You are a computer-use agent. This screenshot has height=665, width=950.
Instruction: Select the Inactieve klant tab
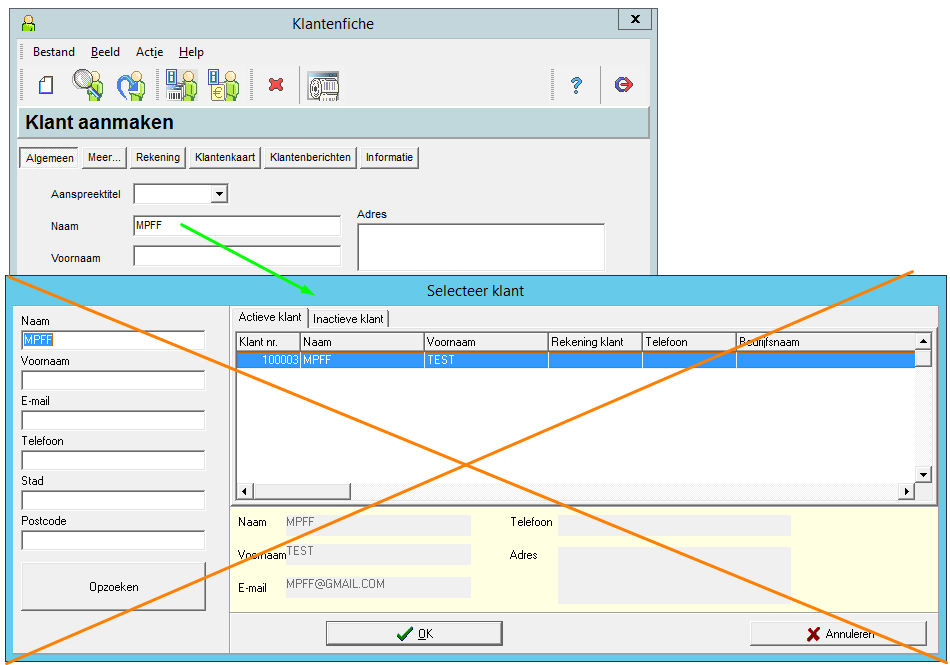348,319
